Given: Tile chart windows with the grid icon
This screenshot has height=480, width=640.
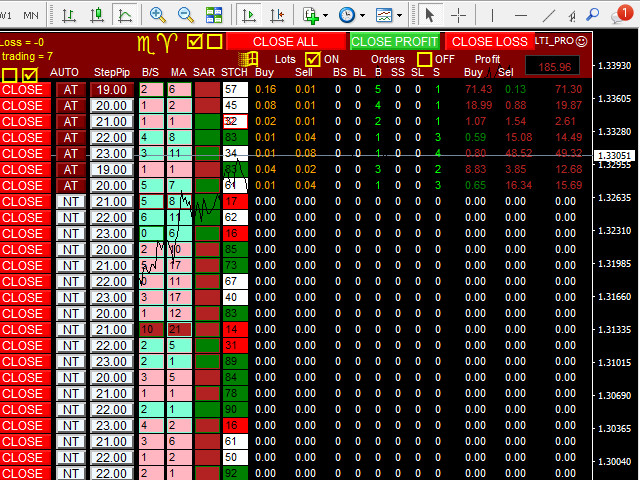Looking at the screenshot, I should tap(214, 15).
